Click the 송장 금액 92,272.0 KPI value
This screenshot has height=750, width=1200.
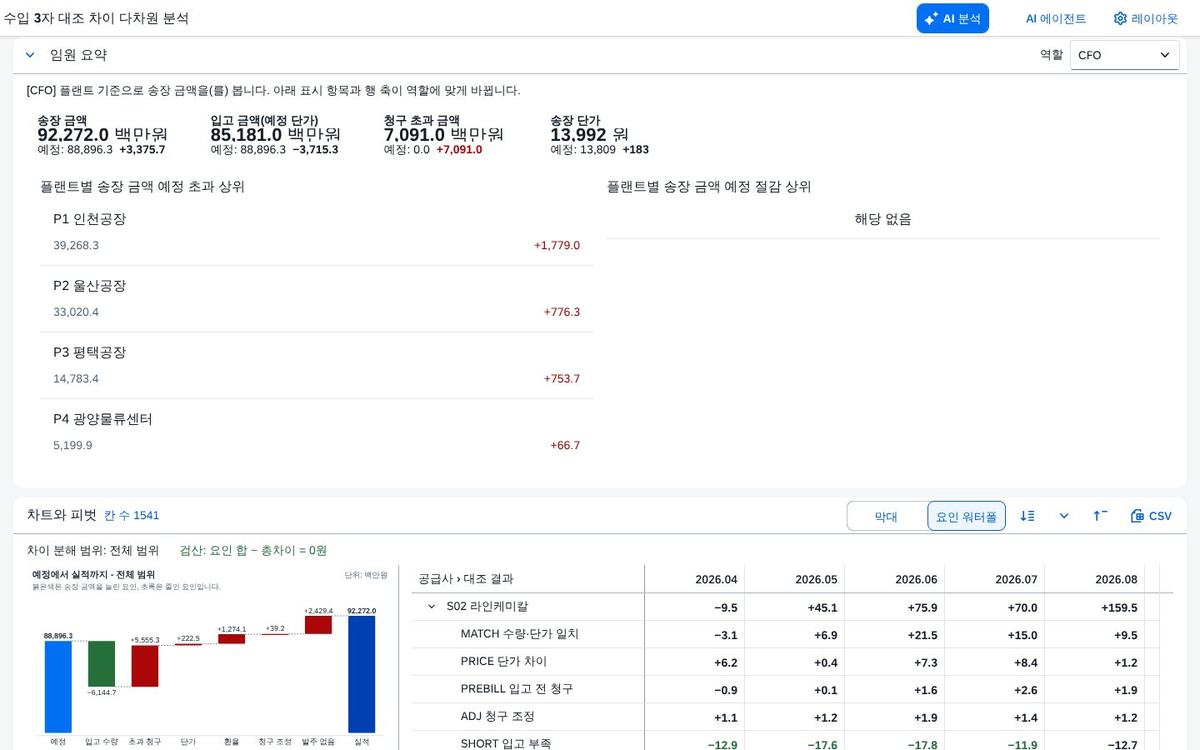[x=102, y=134]
